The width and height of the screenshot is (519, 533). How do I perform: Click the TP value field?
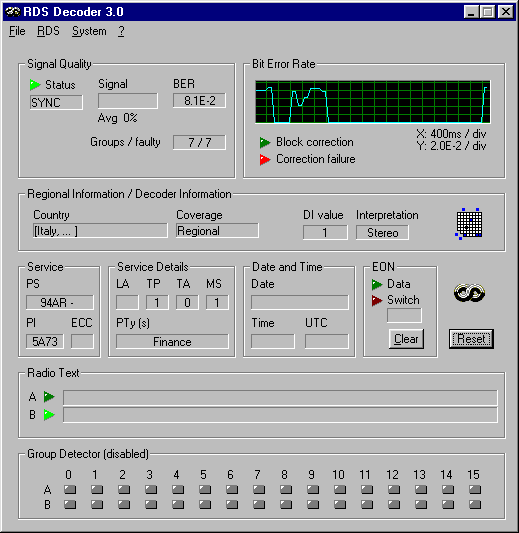point(157,302)
